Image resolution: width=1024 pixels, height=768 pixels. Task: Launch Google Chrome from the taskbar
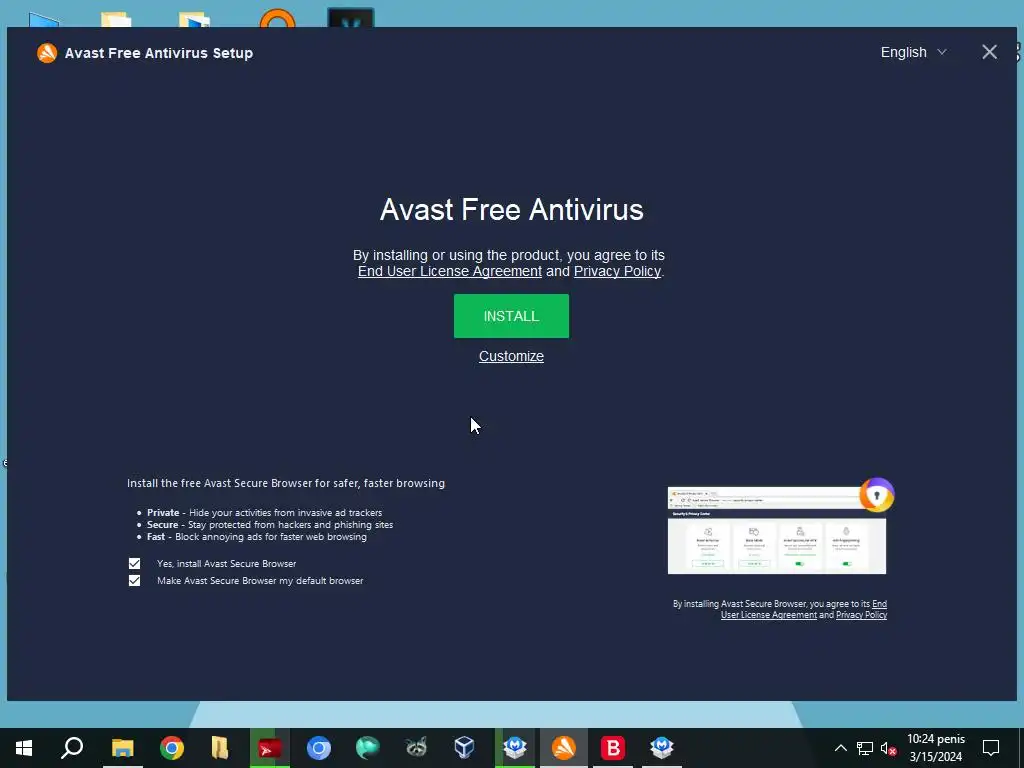(172, 748)
